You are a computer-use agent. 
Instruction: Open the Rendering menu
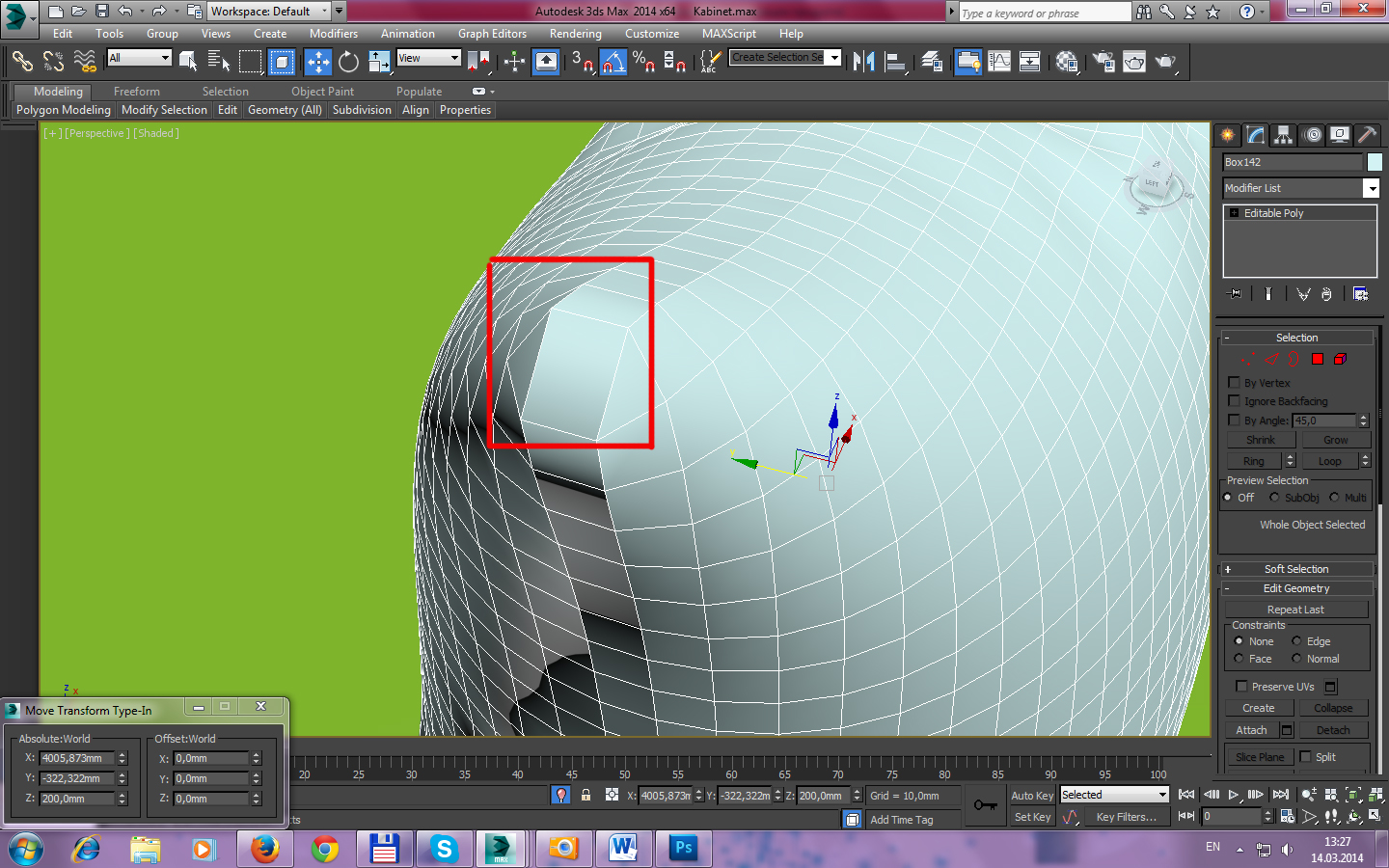(x=576, y=34)
